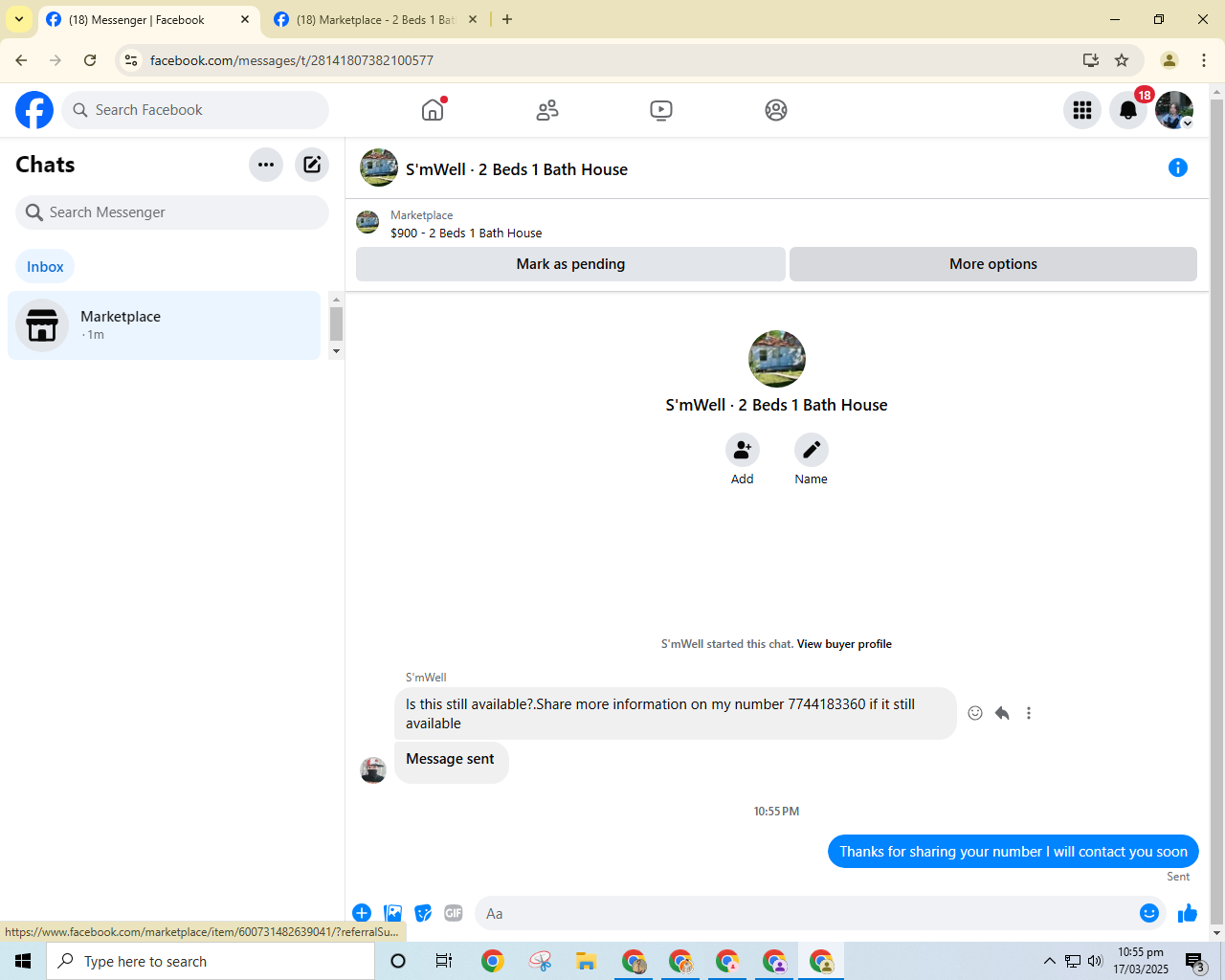Click More options button
This screenshot has height=980, width=1225.
[993, 264]
